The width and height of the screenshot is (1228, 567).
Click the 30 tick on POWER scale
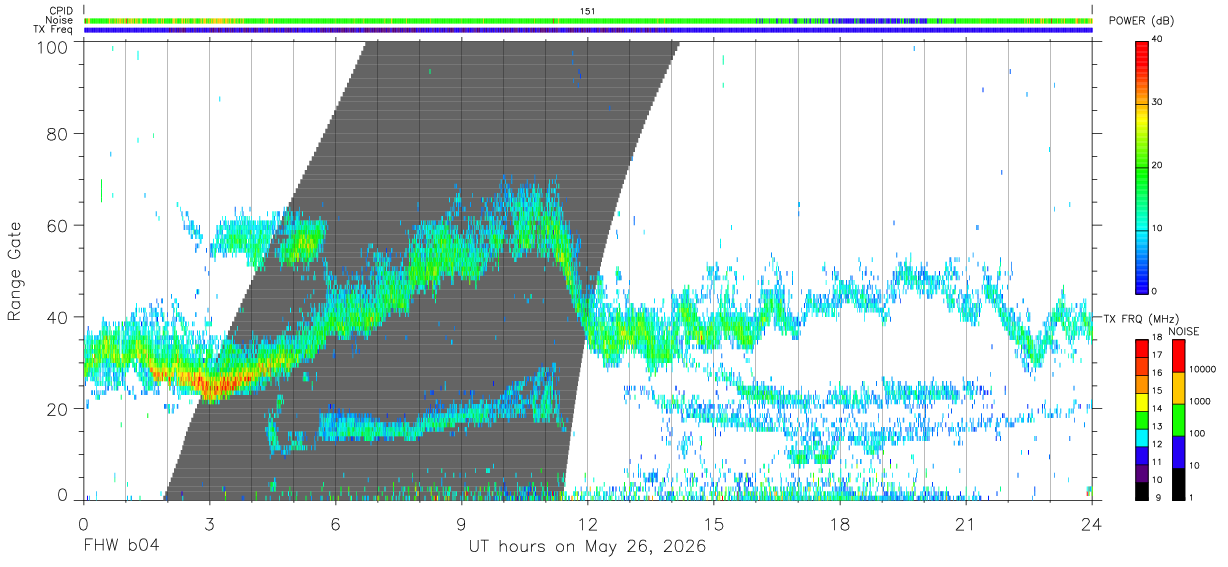1155,103
